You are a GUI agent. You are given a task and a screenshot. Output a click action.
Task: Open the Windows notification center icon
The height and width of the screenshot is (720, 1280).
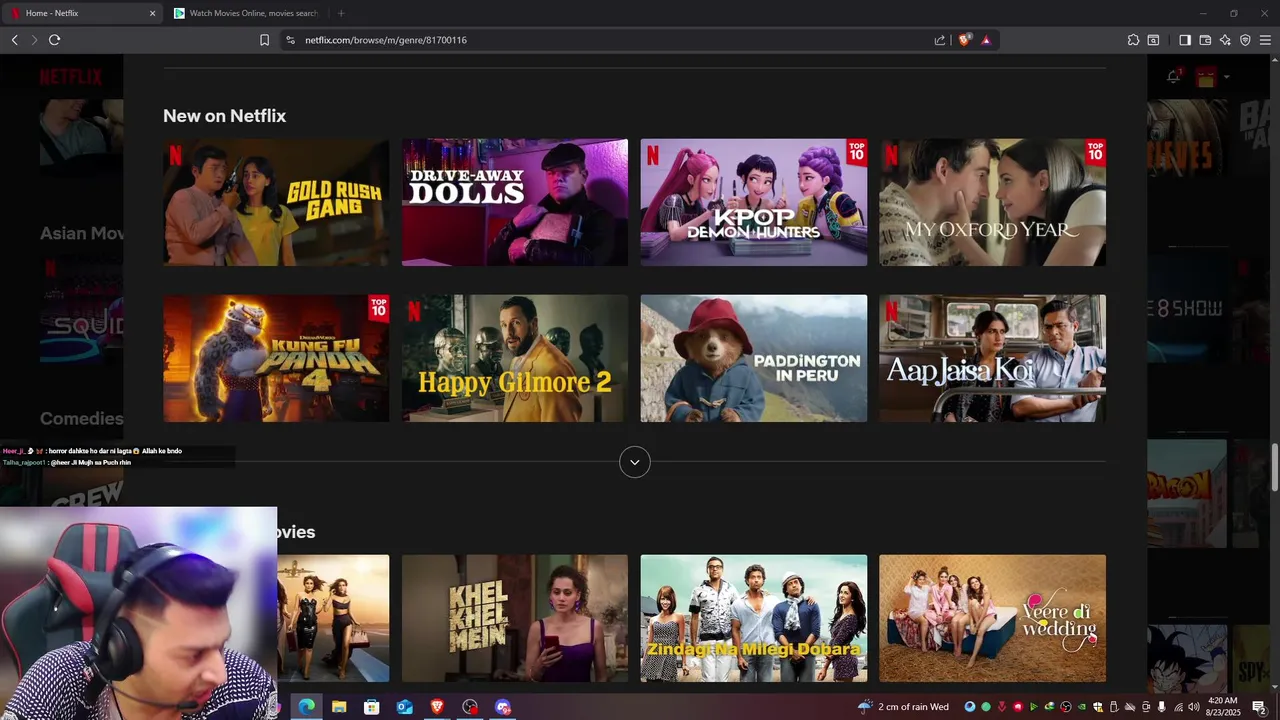coord(1259,707)
